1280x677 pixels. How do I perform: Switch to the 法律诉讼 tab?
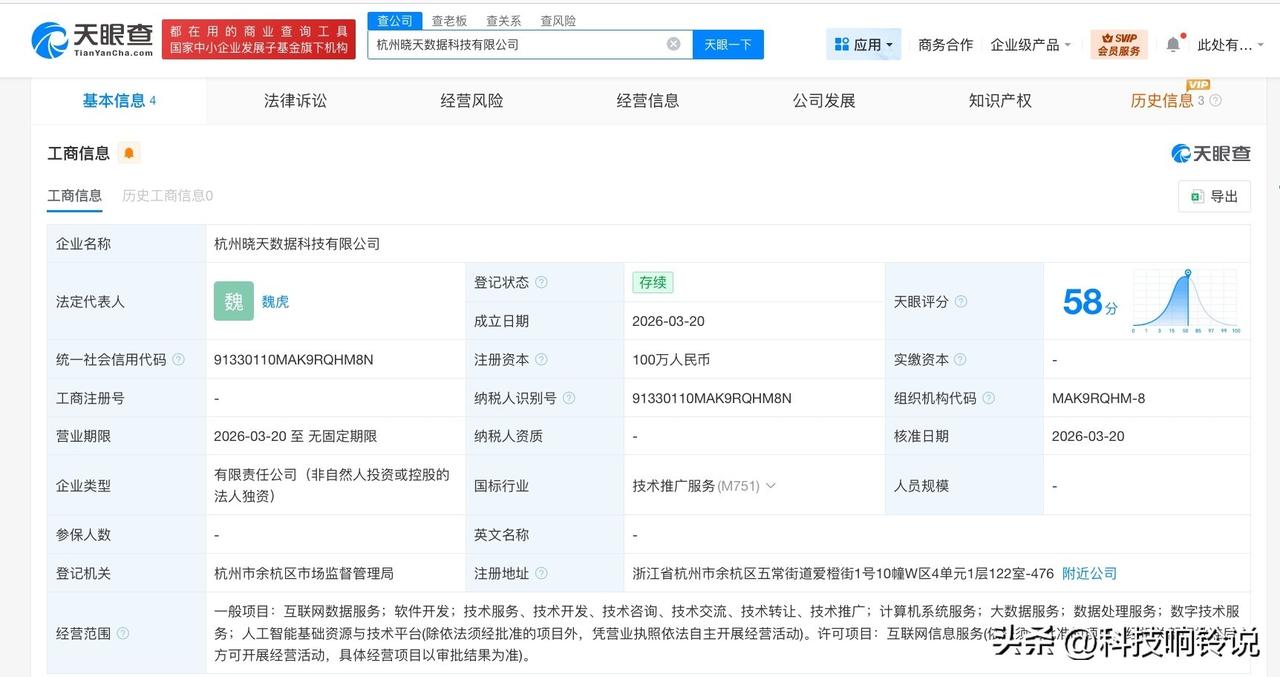click(295, 100)
